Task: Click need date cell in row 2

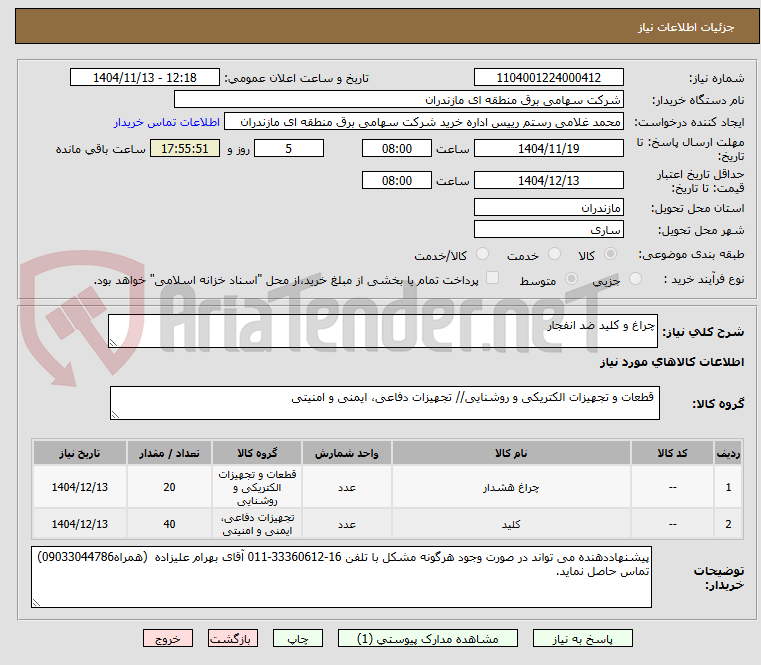Action: pyautogui.click(x=80, y=524)
